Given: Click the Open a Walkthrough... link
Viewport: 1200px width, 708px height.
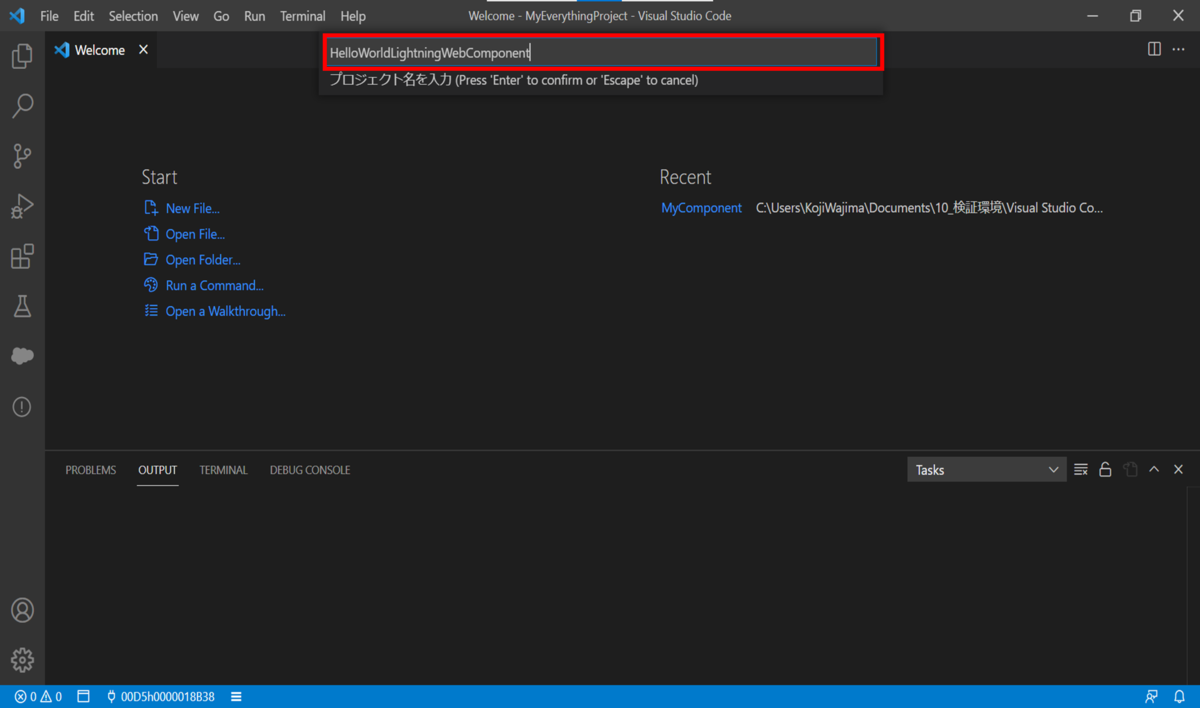Looking at the screenshot, I should point(226,312).
